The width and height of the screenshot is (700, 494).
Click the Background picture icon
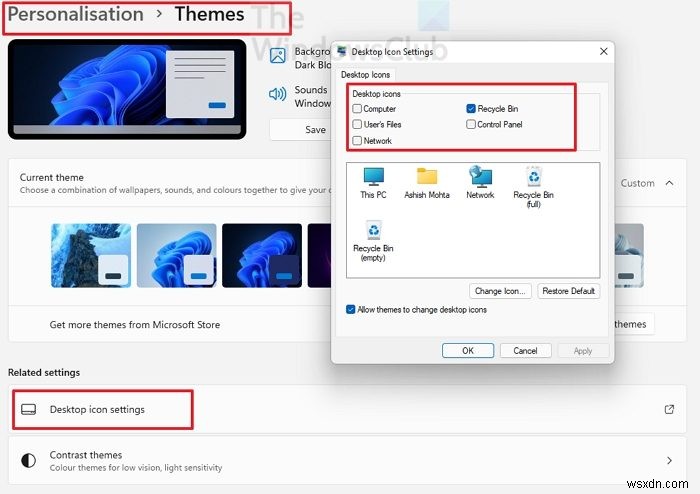point(278,56)
